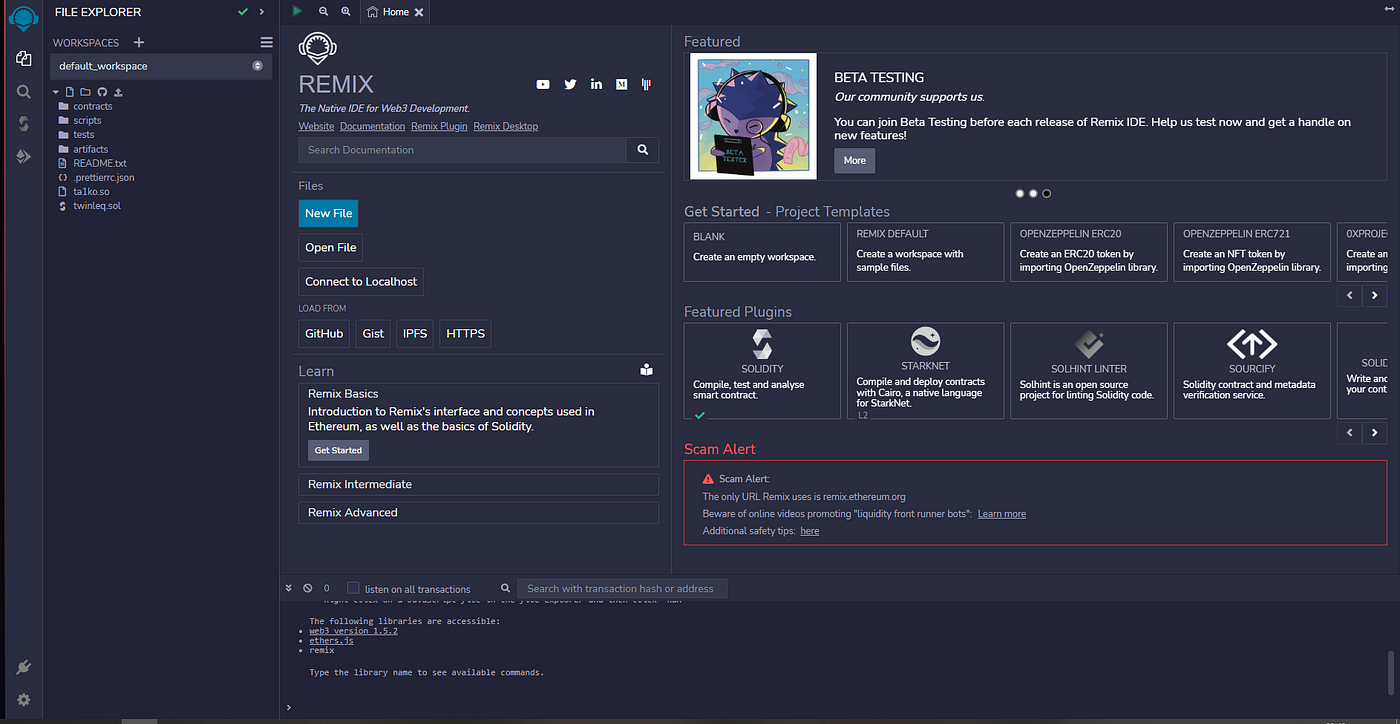This screenshot has width=1400, height=724.
Task: Zoom in with the plus magnifier icon
Action: pos(346,11)
